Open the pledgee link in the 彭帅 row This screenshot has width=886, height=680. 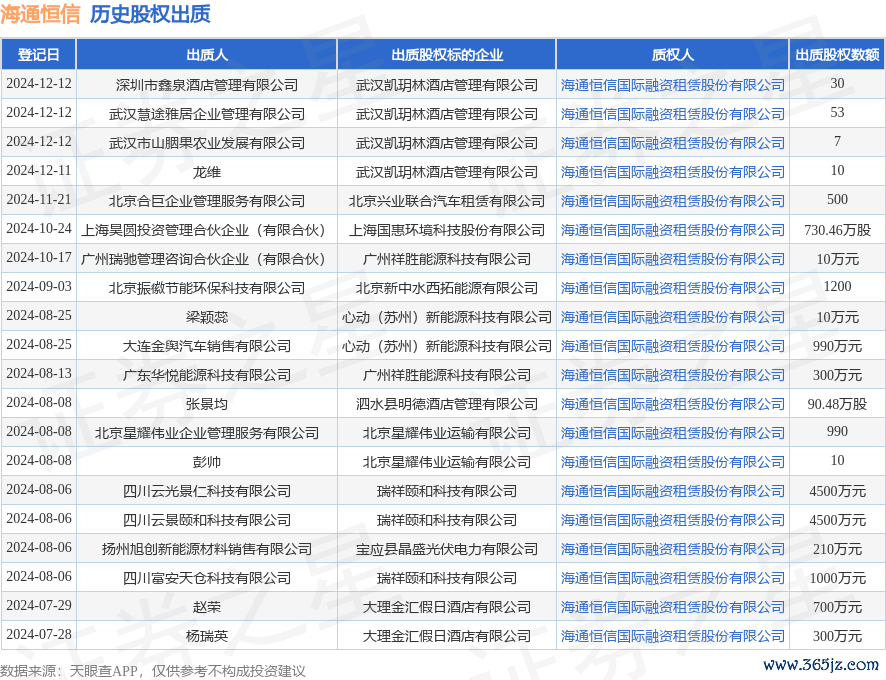672,462
